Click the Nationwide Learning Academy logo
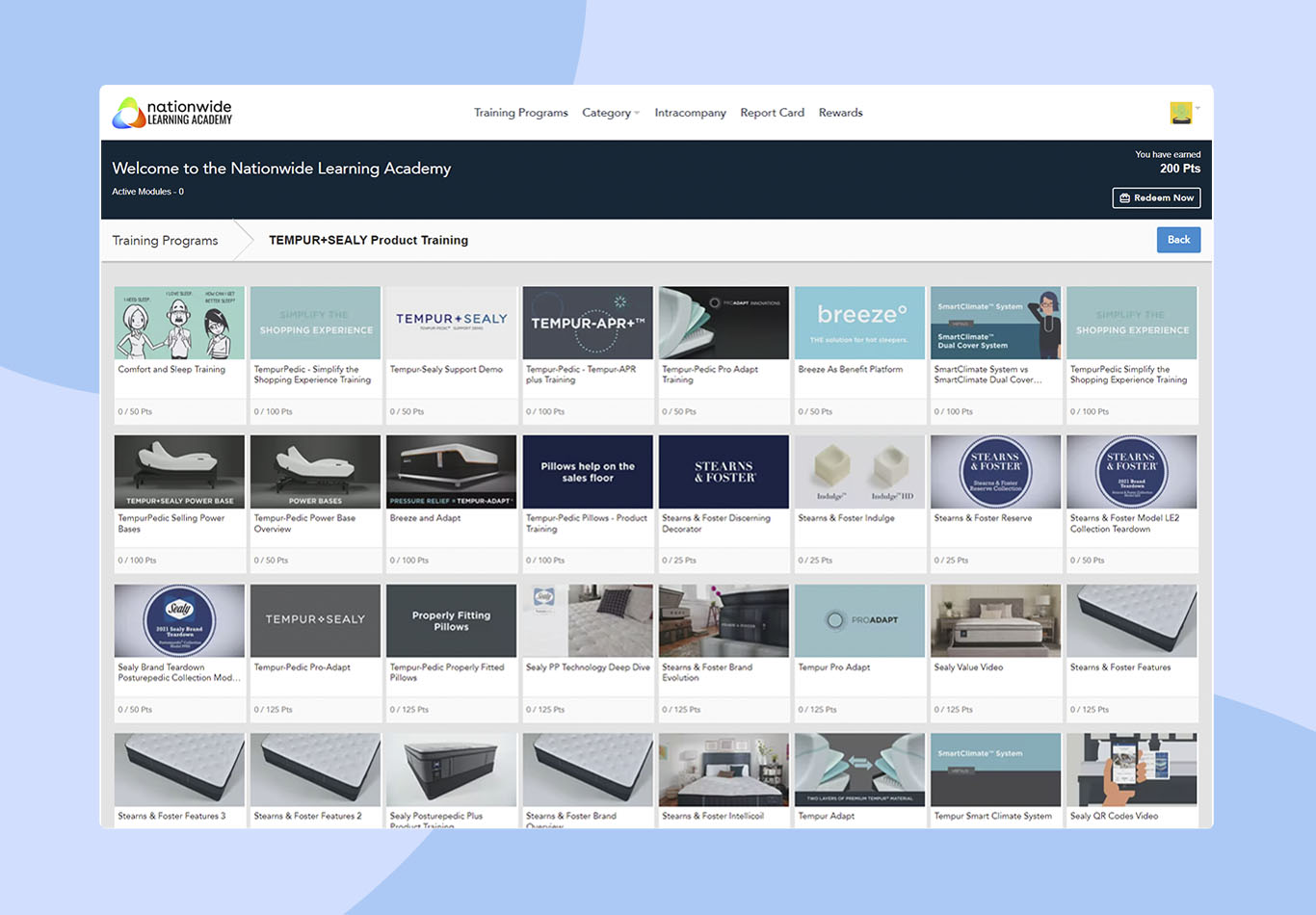Viewport: 1316px width, 915px height. [x=172, y=113]
